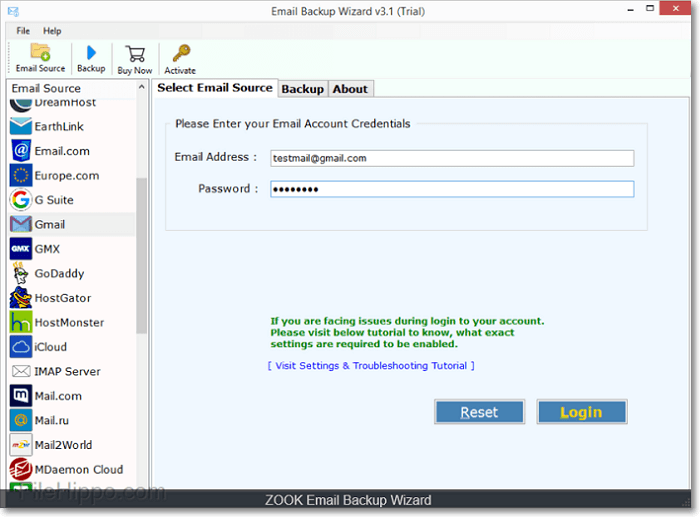The image size is (700, 517).
Task: Click the Activate key icon
Action: pyautogui.click(x=181, y=53)
